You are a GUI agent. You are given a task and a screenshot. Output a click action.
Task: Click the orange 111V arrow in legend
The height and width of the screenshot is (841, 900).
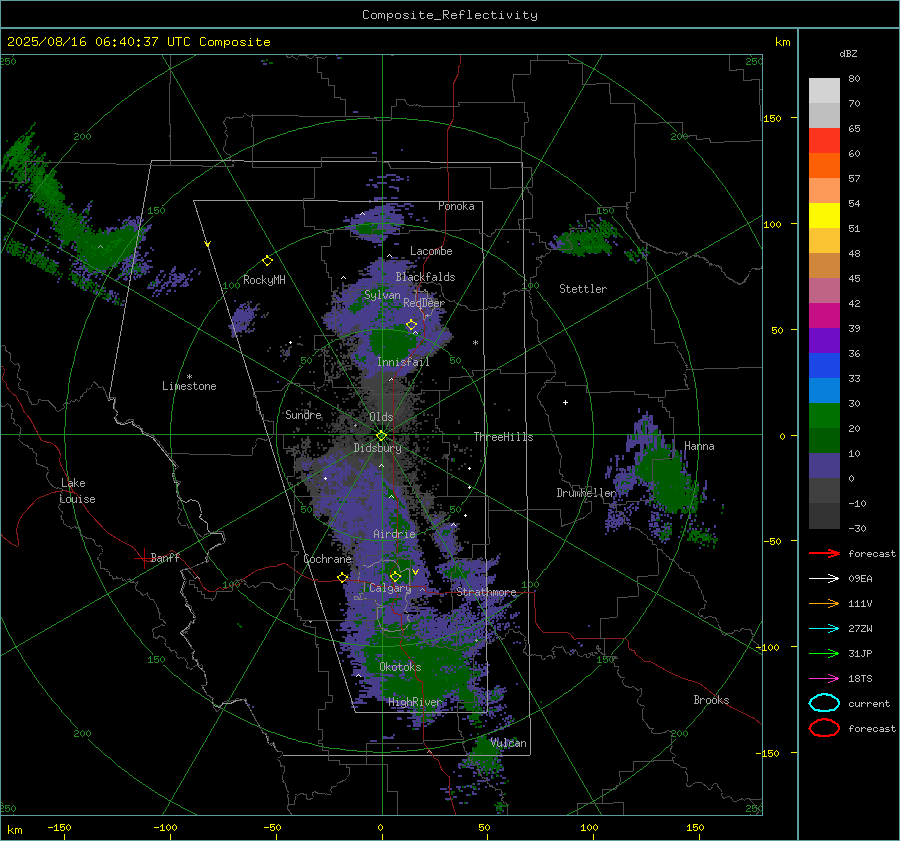(824, 603)
